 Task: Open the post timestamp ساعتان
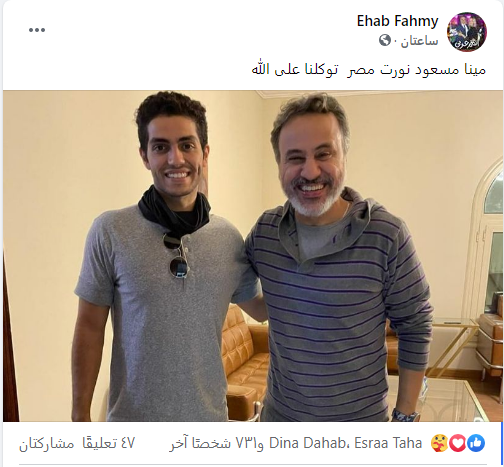pos(419,41)
